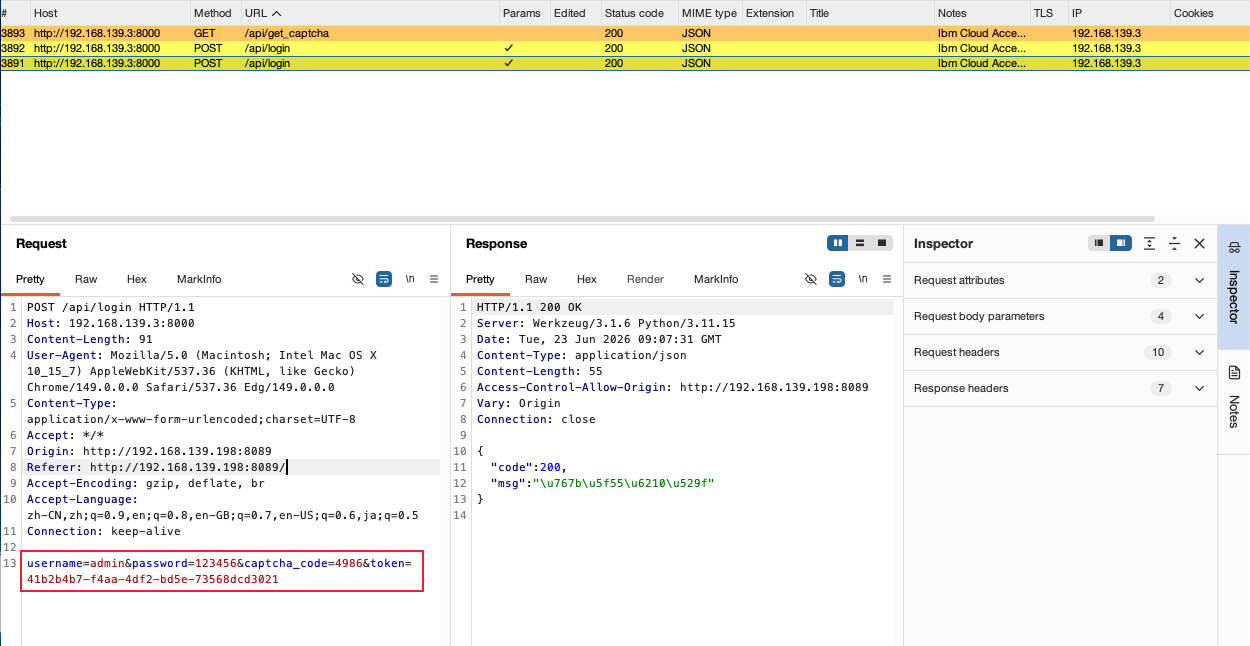This screenshot has width=1250, height=646.
Task: Sort by the MIME type column header
Action: click(x=709, y=13)
